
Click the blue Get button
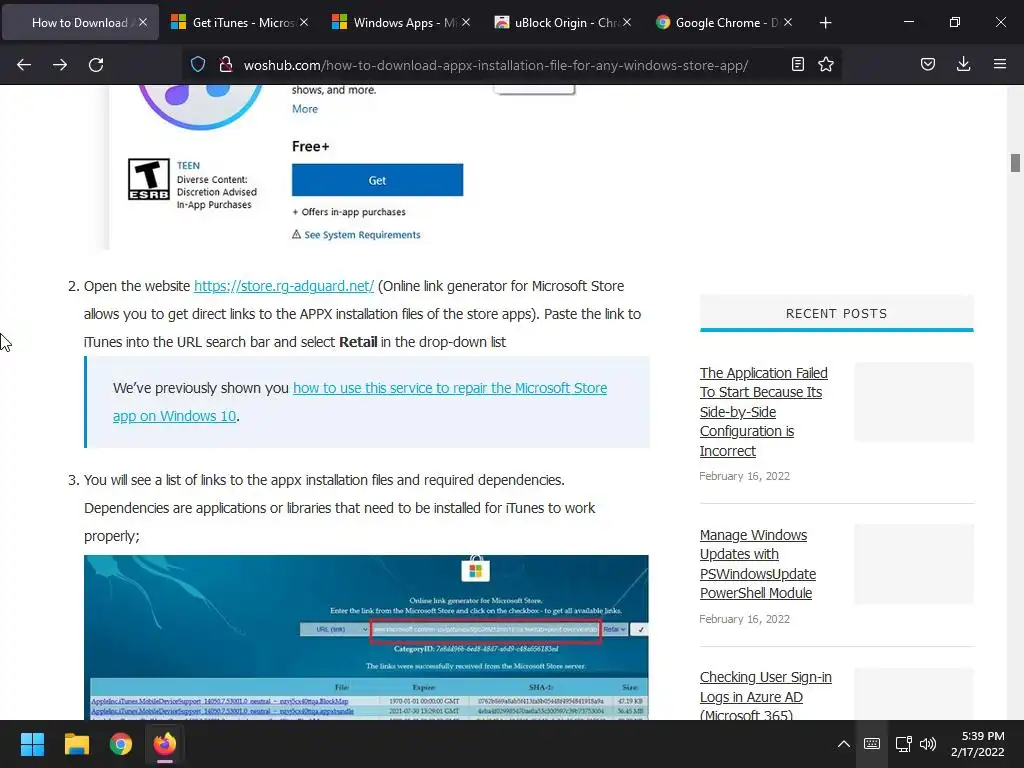[377, 180]
